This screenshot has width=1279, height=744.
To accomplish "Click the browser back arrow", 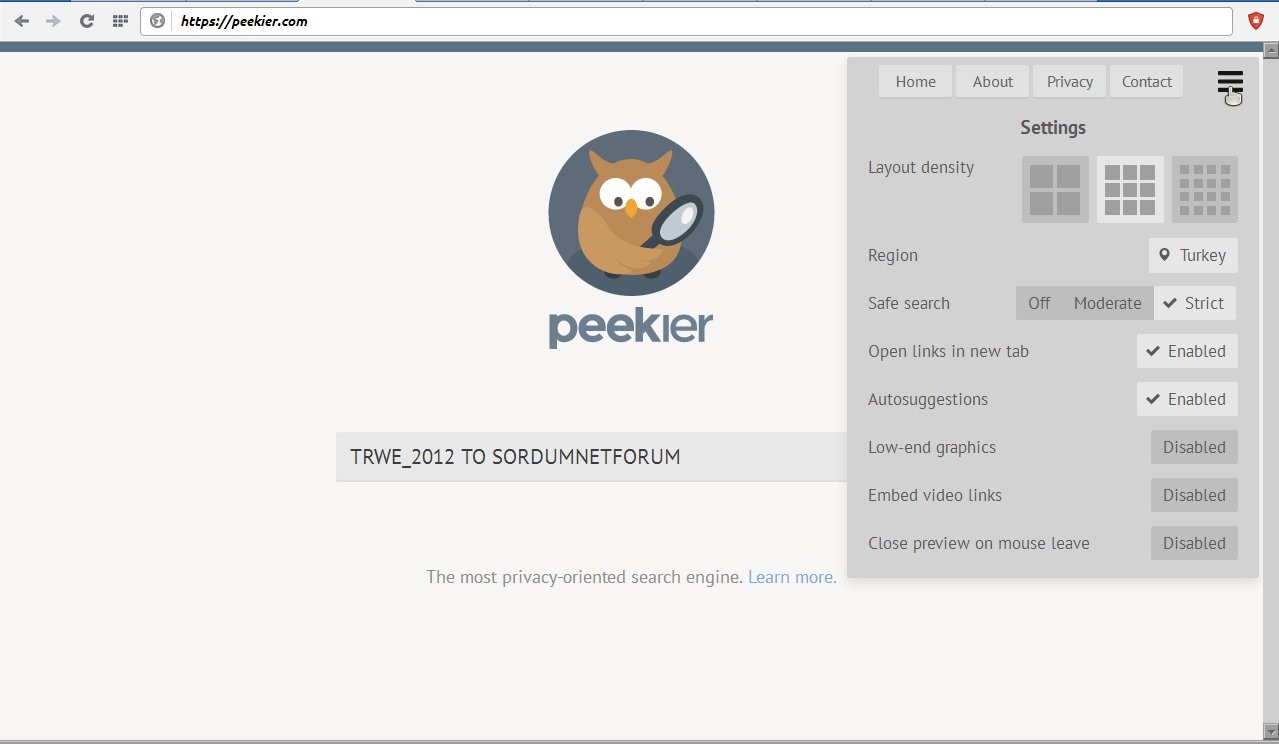I will 21,21.
